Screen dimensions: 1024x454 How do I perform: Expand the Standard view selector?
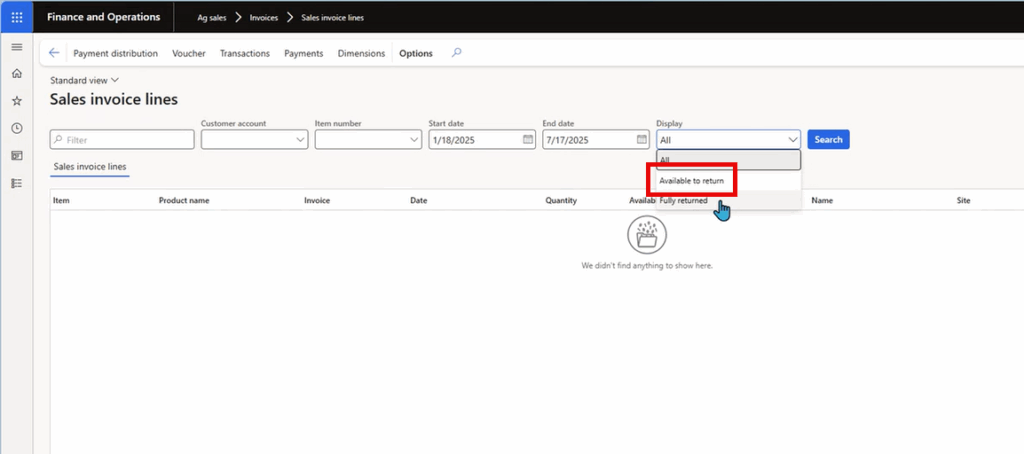(85, 80)
